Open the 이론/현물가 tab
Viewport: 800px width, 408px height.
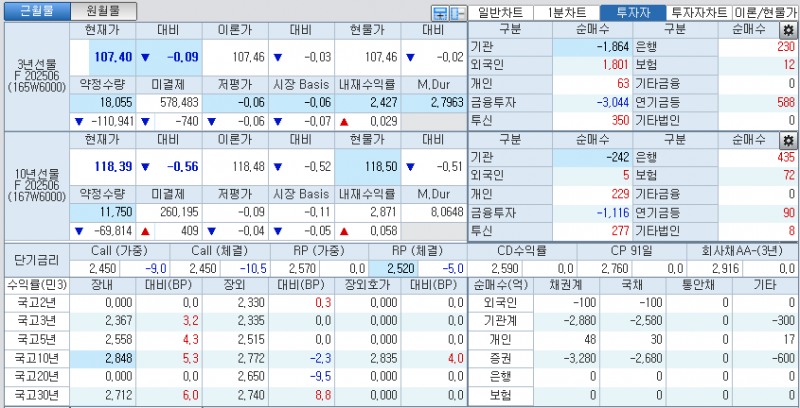(765, 13)
